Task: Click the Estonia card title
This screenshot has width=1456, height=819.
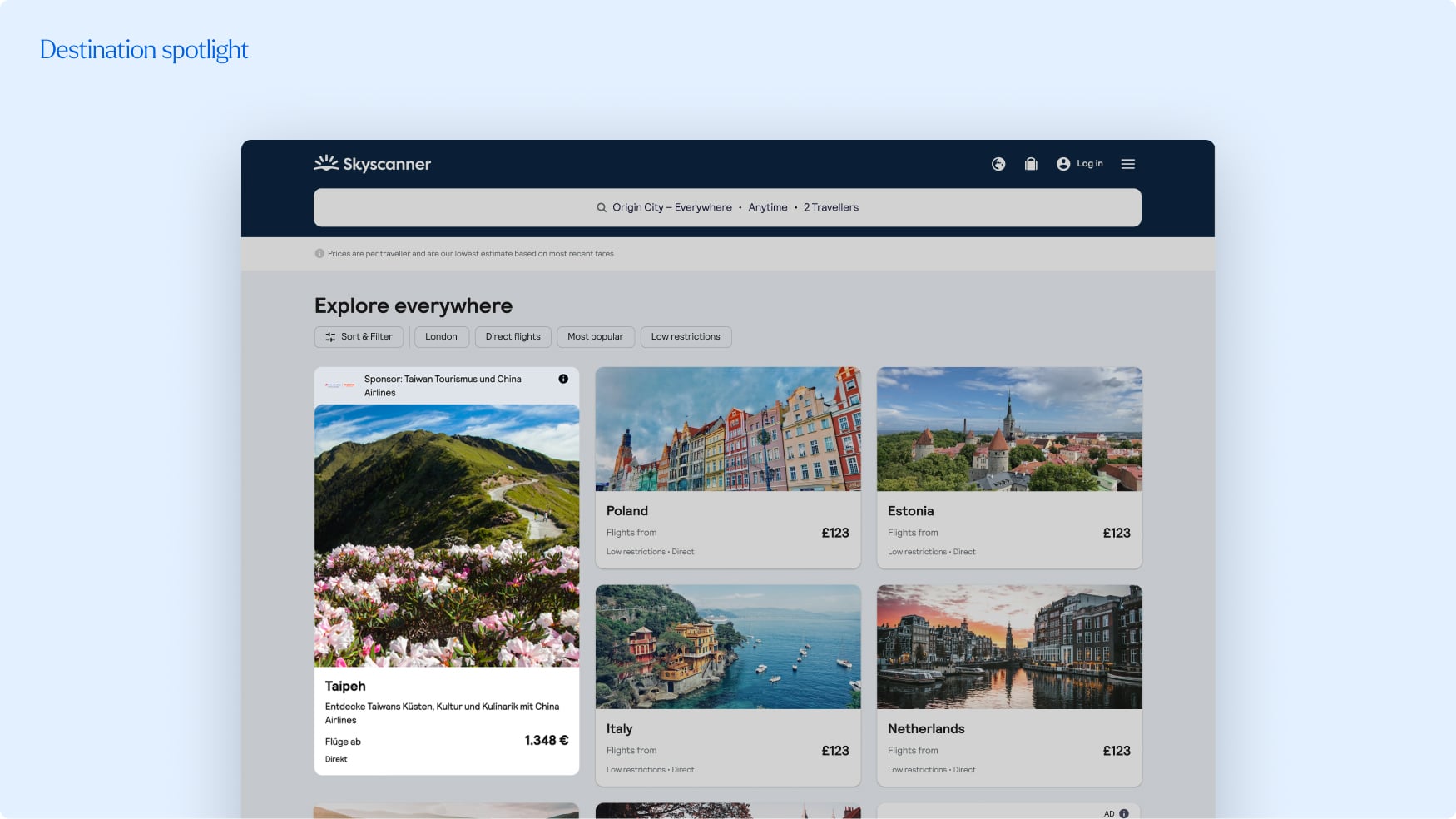Action: point(910,511)
